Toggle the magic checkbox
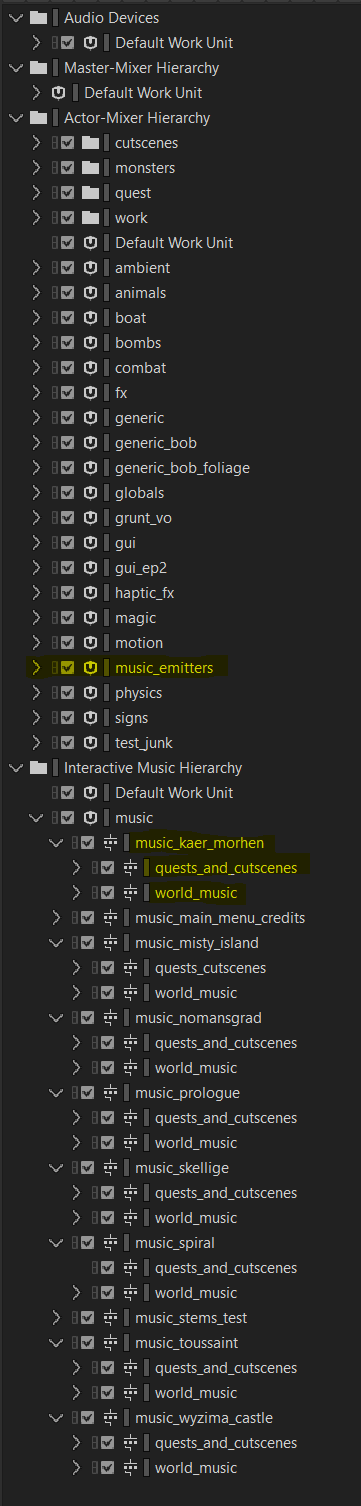 tap(67, 618)
